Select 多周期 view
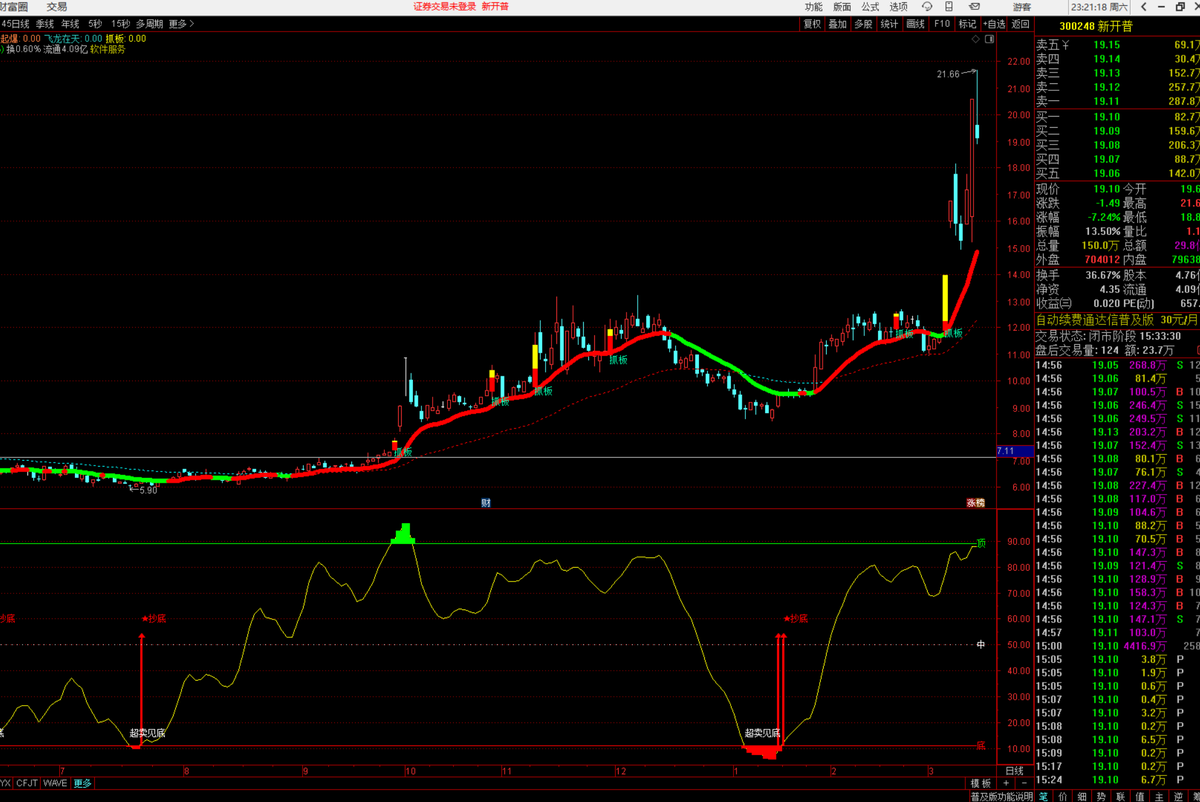The image size is (1200, 802). pyautogui.click(x=150, y=23)
